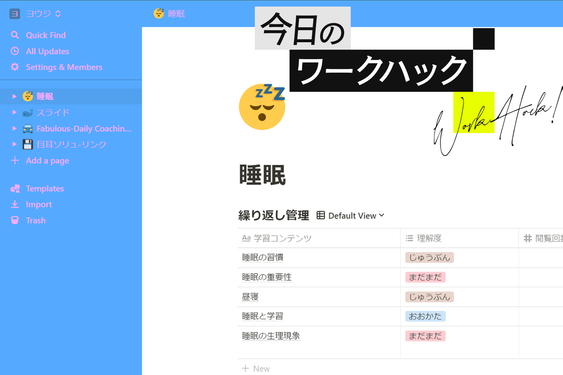Viewport: 563px width, 375px height.
Task: Click the workspace avatar icon beside ヨウジ
Action: tap(14, 14)
